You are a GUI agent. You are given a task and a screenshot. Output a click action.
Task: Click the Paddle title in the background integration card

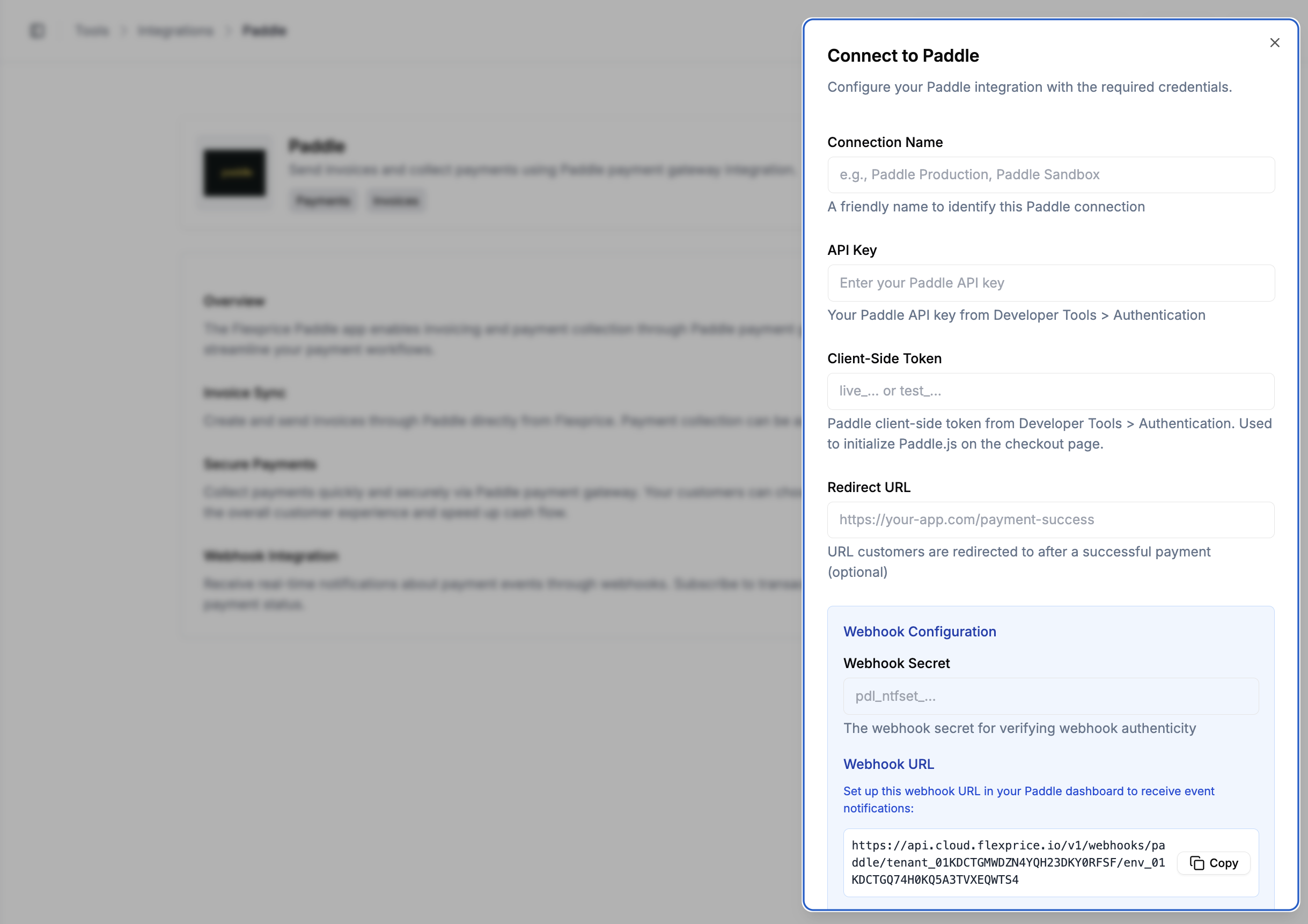click(x=317, y=146)
